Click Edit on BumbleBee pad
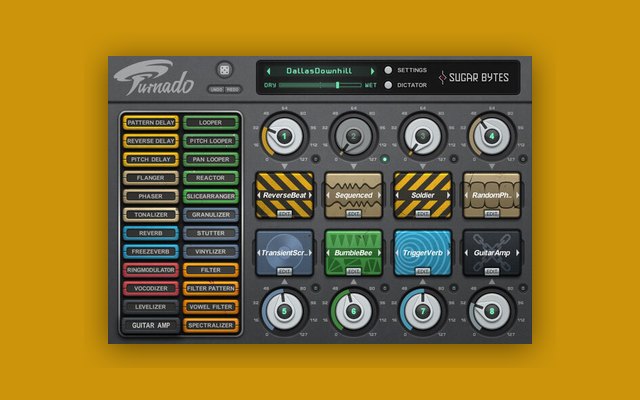 [353, 271]
